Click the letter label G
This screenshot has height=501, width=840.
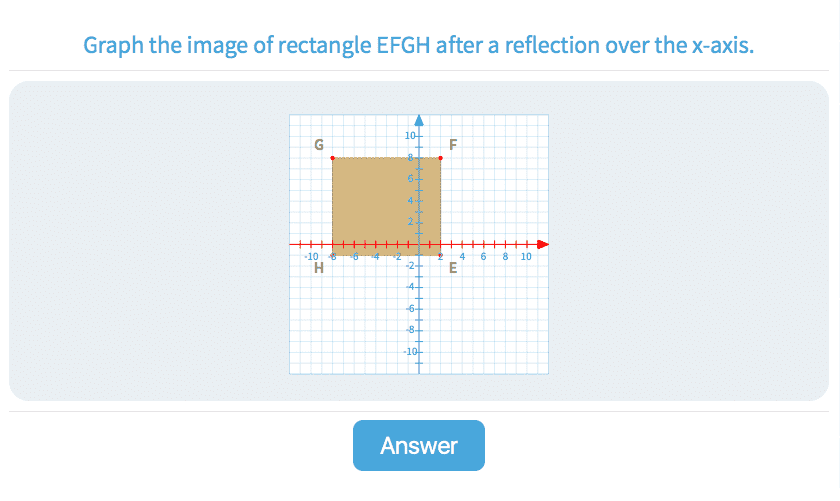click(319, 144)
